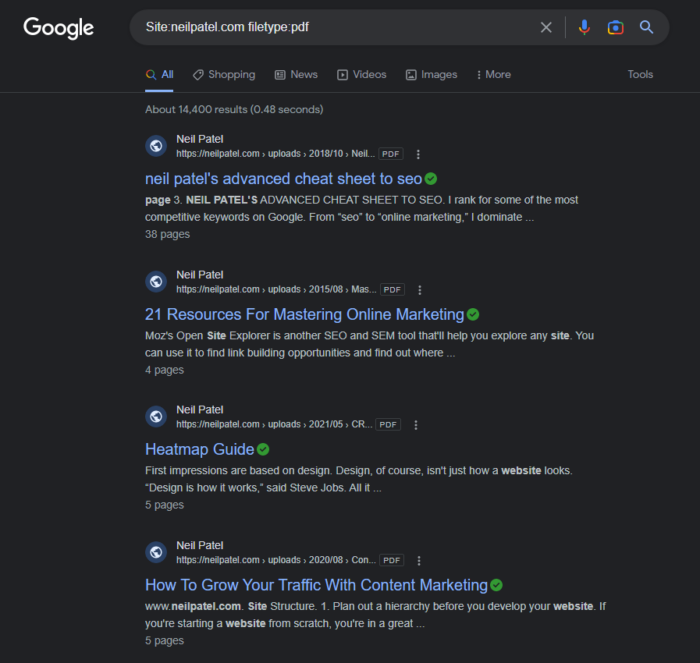Click the snippet starting 'Moz's Open Site Explorer'

click(x=369, y=344)
